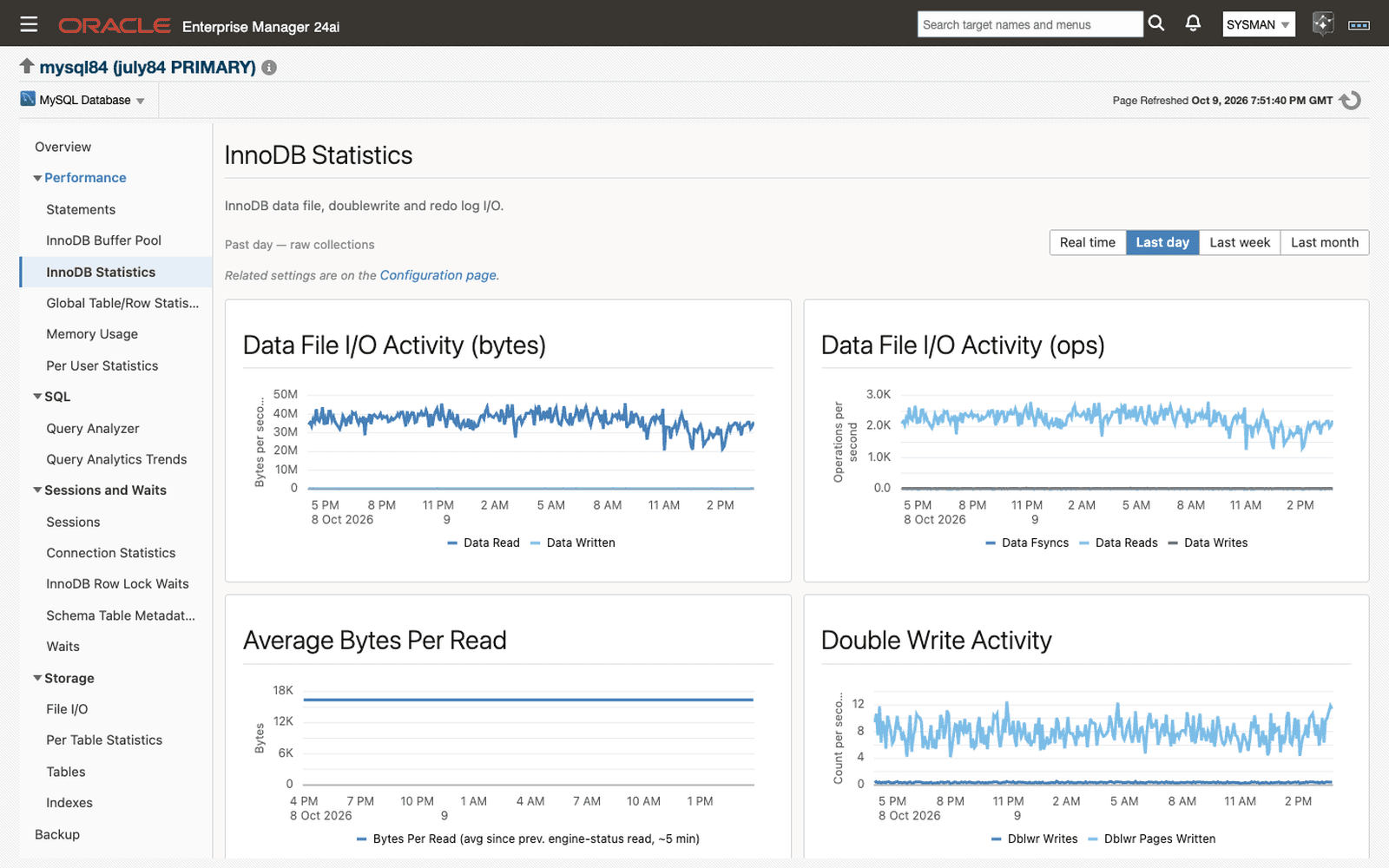Switch time range to Last week
The image size is (1389, 868).
(x=1240, y=242)
